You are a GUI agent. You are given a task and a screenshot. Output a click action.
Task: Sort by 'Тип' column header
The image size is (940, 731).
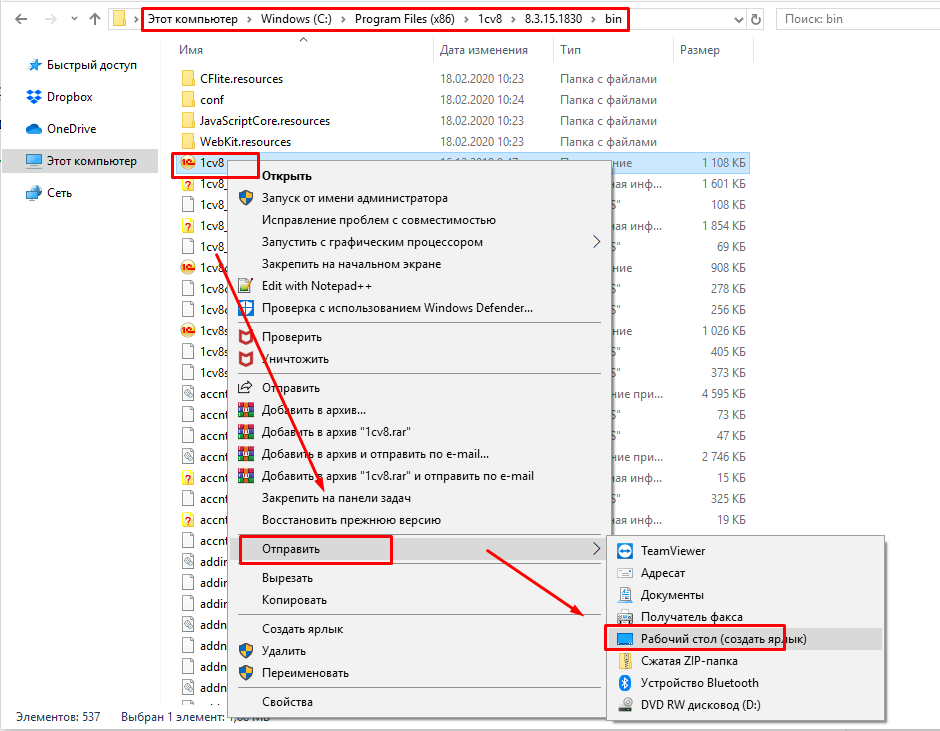pos(570,50)
